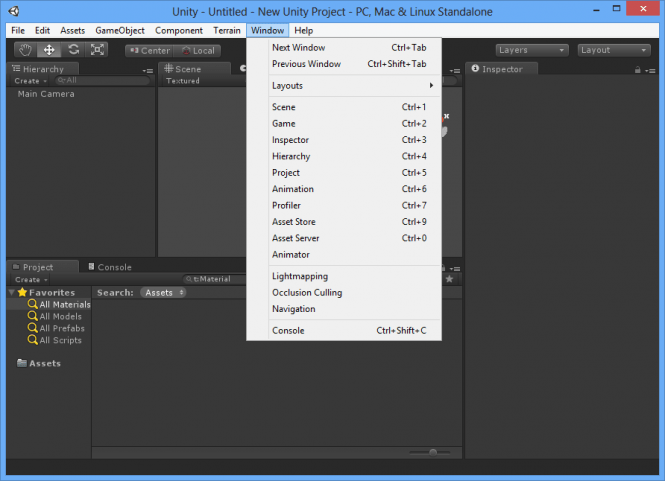Viewport: 665px width, 481px height.
Task: Toggle Center pivot mode
Action: point(149,51)
